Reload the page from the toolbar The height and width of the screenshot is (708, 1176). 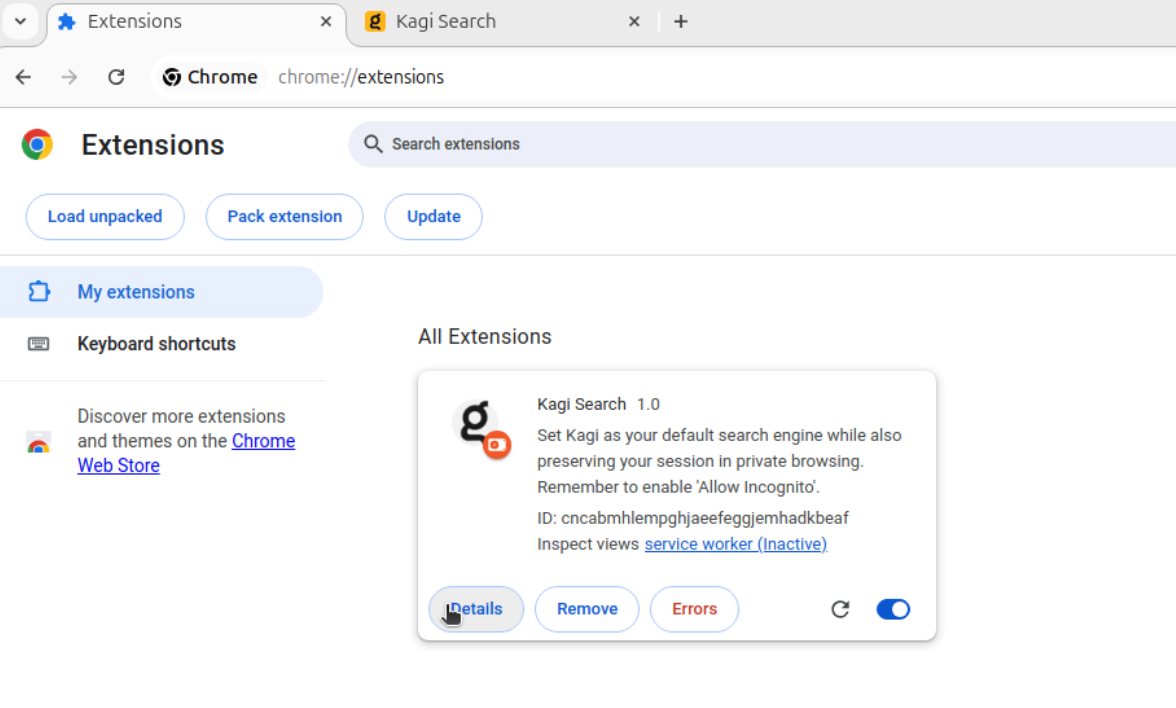click(116, 77)
